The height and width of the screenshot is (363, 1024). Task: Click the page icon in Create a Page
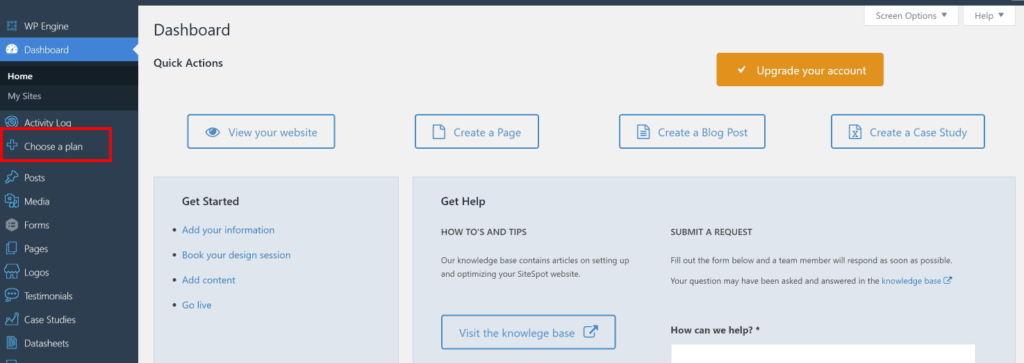tap(440, 132)
